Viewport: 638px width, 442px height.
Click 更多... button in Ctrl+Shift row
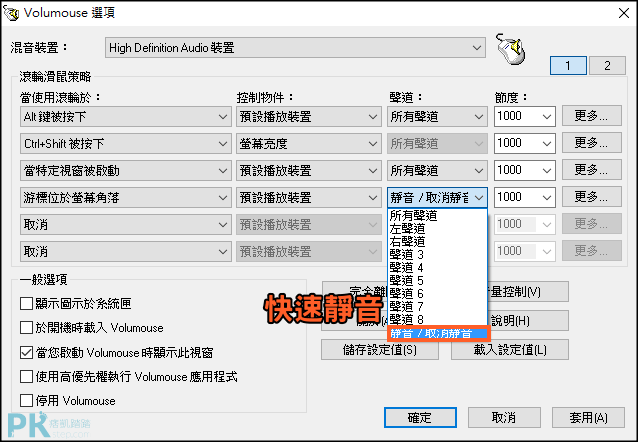coord(592,143)
